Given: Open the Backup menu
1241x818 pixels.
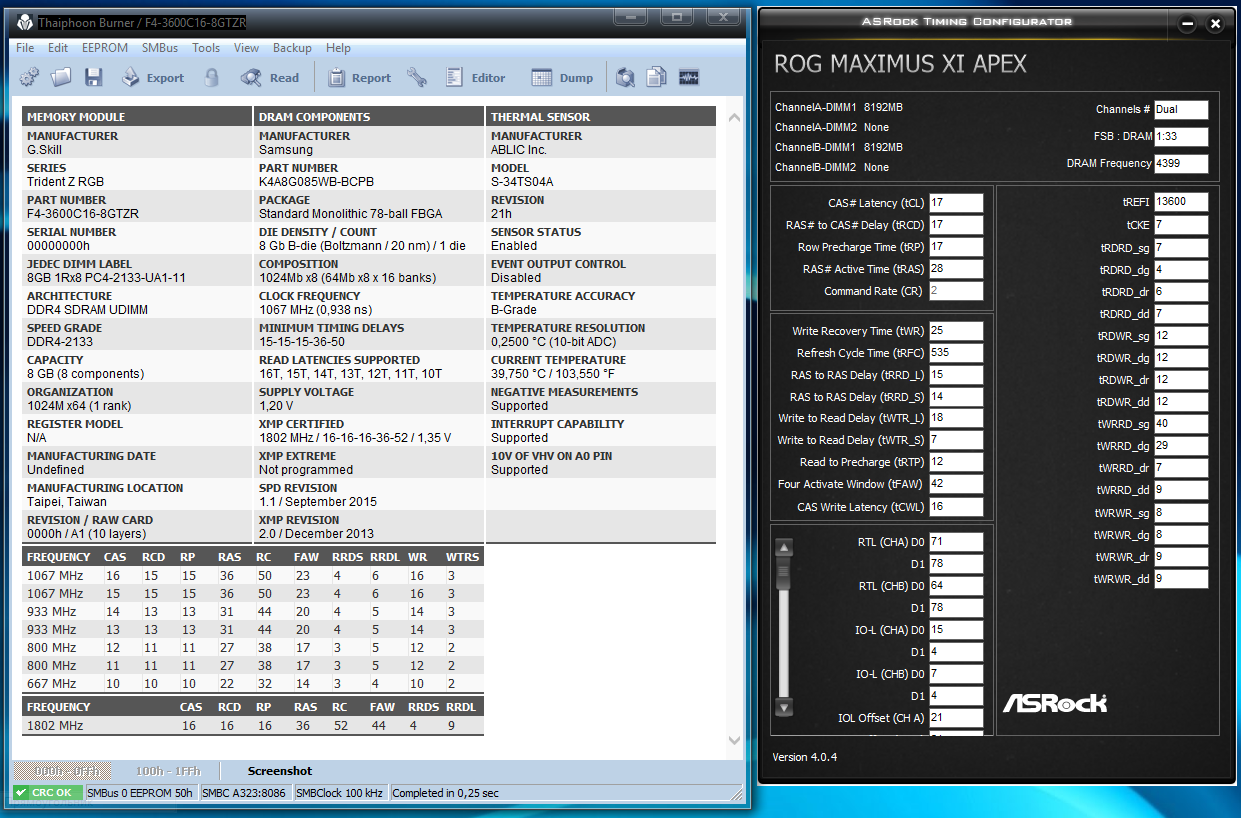Looking at the screenshot, I should [292, 48].
